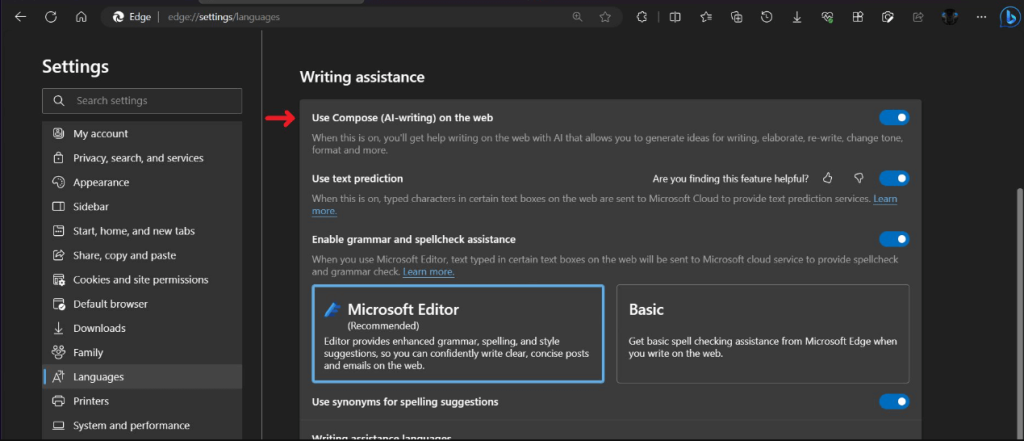
Task: Open My account settings
Action: 142,133
